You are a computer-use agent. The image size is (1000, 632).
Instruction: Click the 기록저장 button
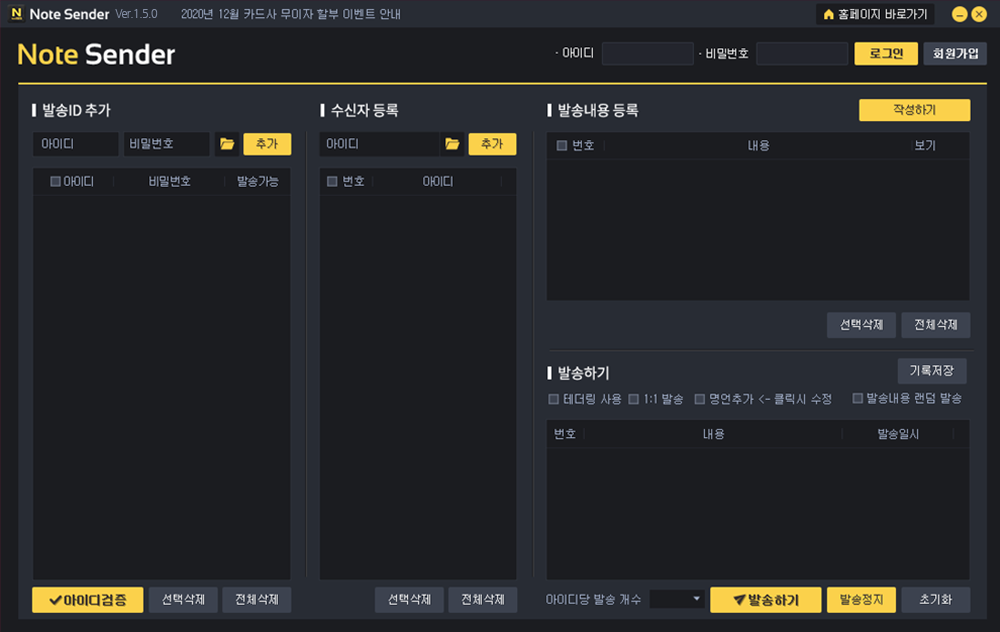[932, 371]
